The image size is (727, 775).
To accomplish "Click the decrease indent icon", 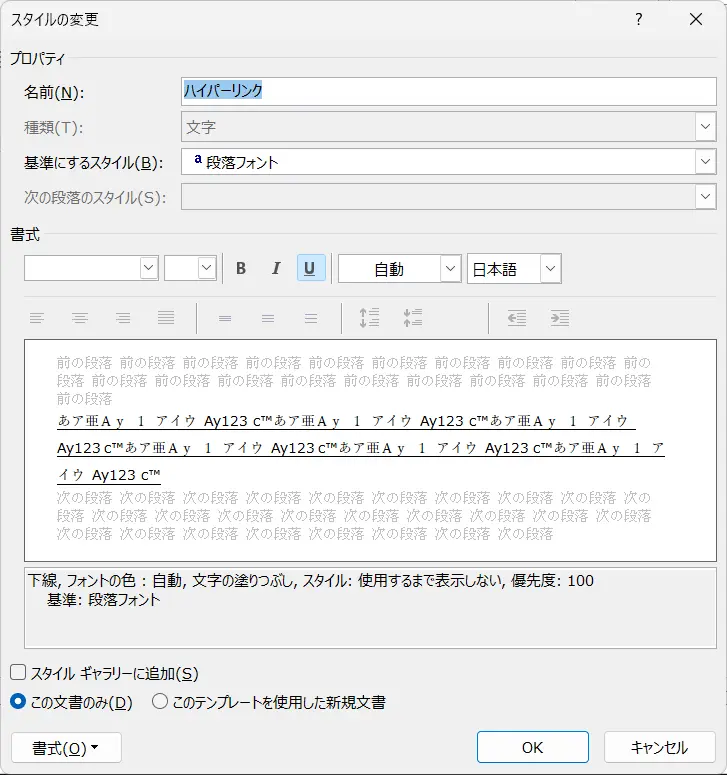I will pyautogui.click(x=516, y=318).
